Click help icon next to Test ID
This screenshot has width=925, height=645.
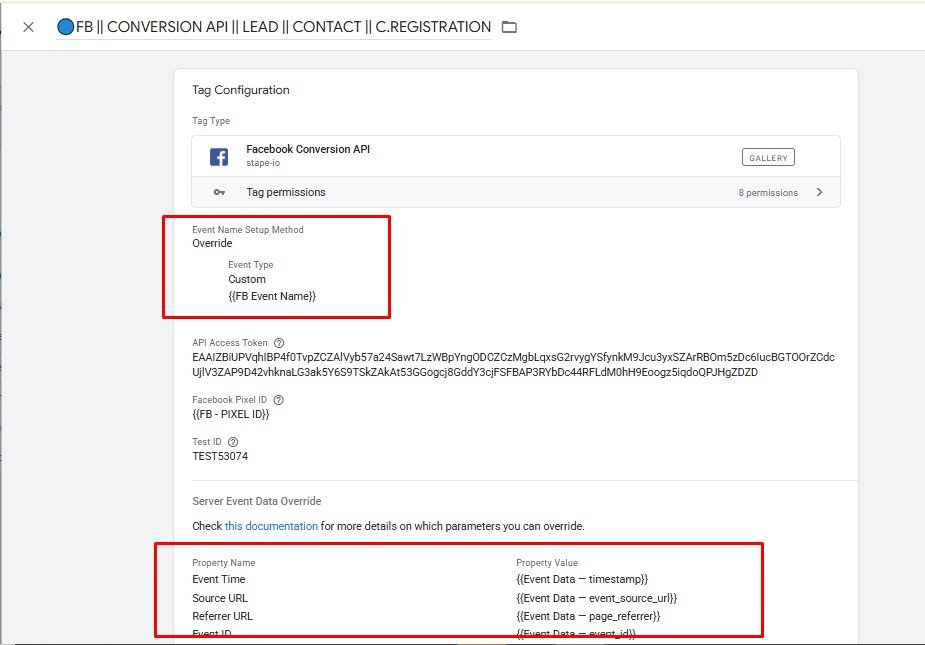[x=233, y=442]
